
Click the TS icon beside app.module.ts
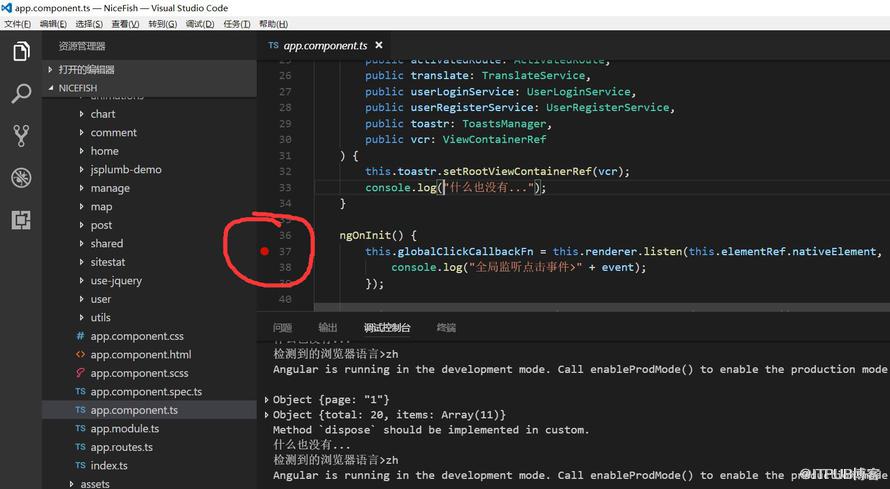click(x=81, y=428)
